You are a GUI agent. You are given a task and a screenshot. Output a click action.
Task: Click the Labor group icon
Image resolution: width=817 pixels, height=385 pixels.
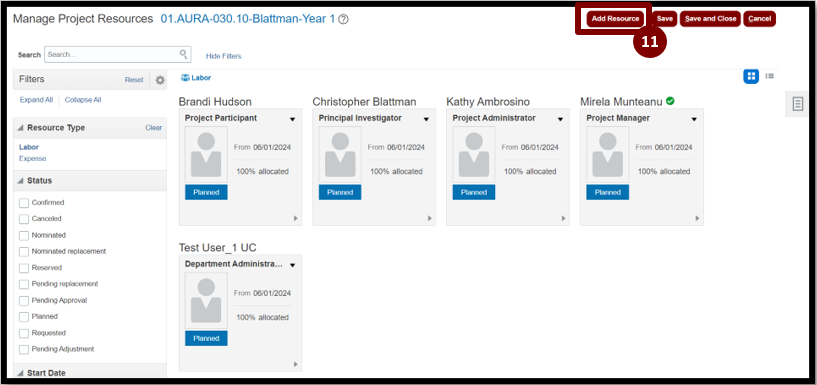185,78
